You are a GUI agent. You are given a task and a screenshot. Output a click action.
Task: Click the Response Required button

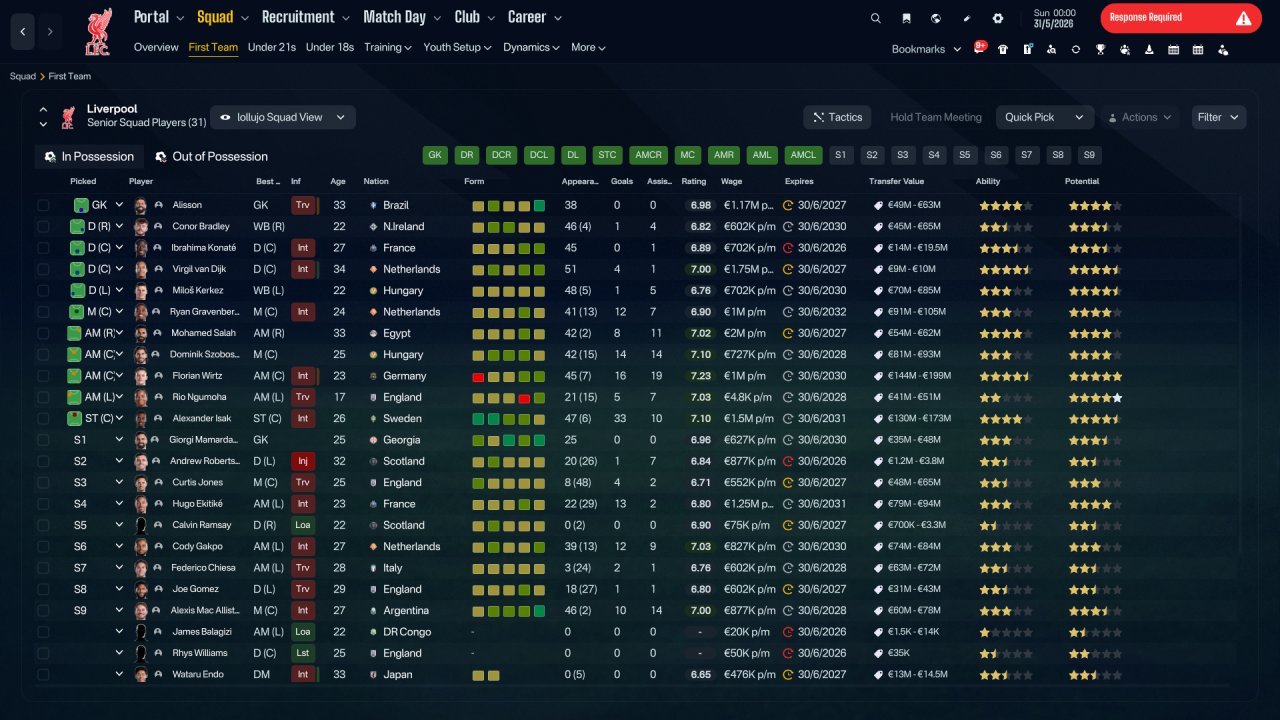tap(1181, 18)
